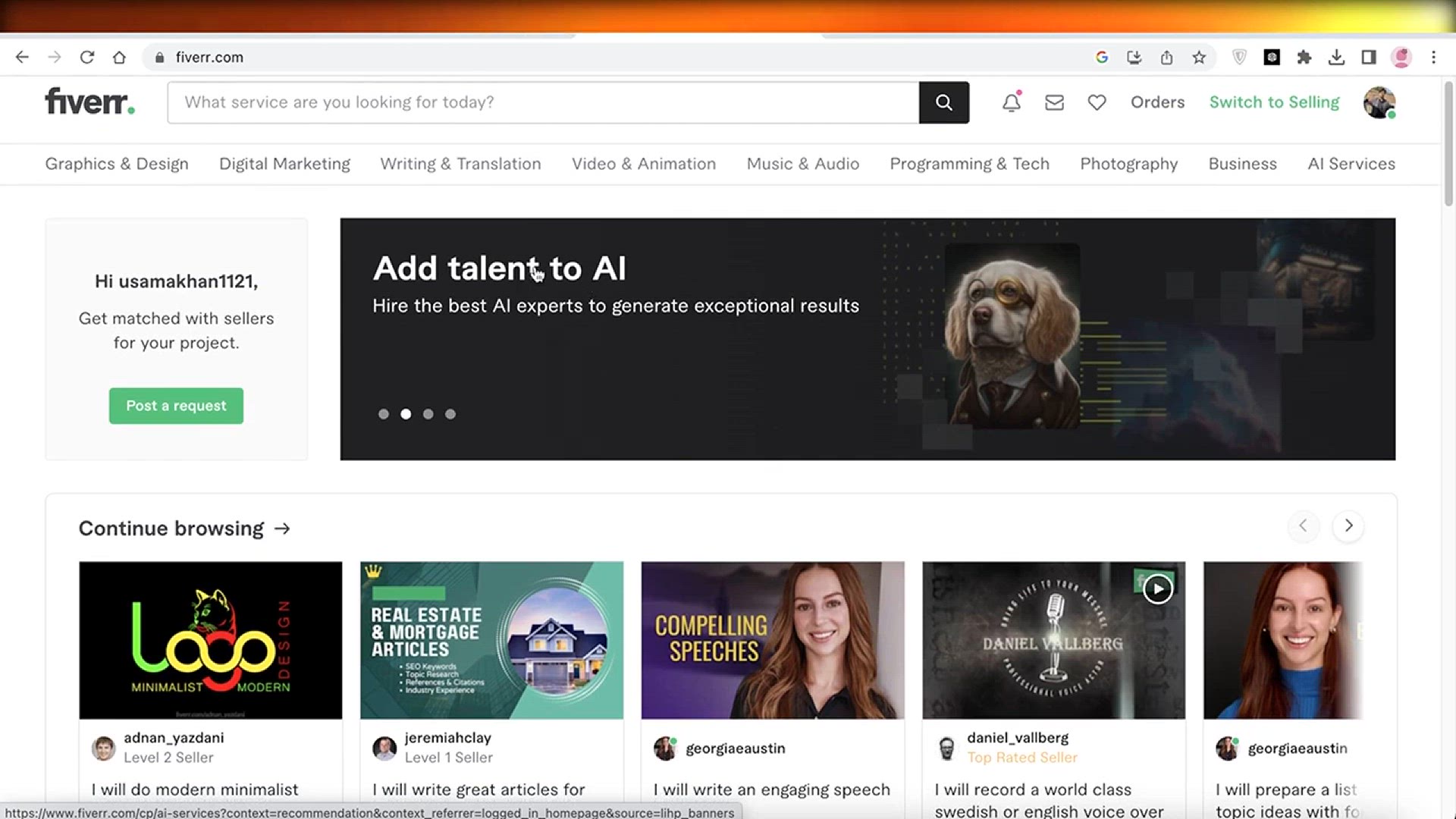Open the Chrome profile avatar
The height and width of the screenshot is (819, 1456).
pos(1401,57)
